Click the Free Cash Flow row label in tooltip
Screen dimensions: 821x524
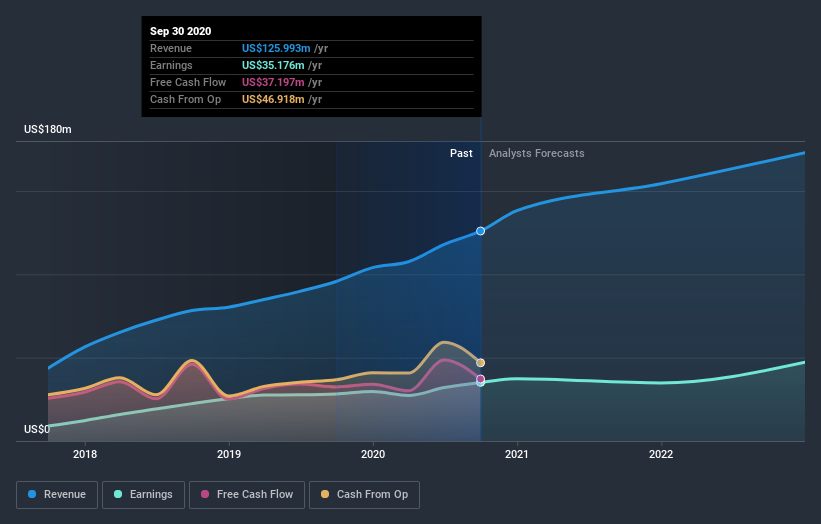click(x=188, y=82)
